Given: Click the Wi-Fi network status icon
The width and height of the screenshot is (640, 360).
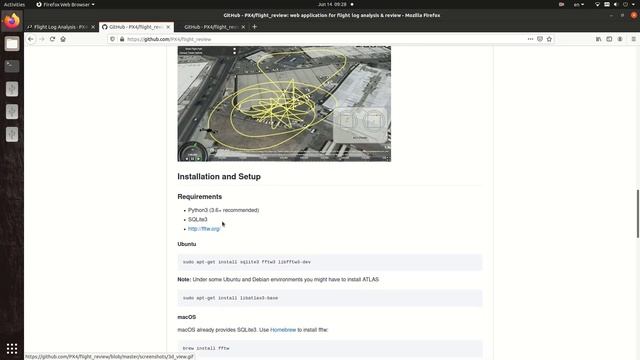Looking at the screenshot, I should click(x=597, y=4).
